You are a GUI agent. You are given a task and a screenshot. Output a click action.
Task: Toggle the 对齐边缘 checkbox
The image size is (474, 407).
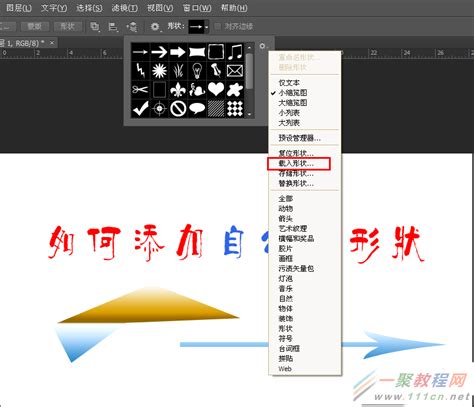click(218, 26)
